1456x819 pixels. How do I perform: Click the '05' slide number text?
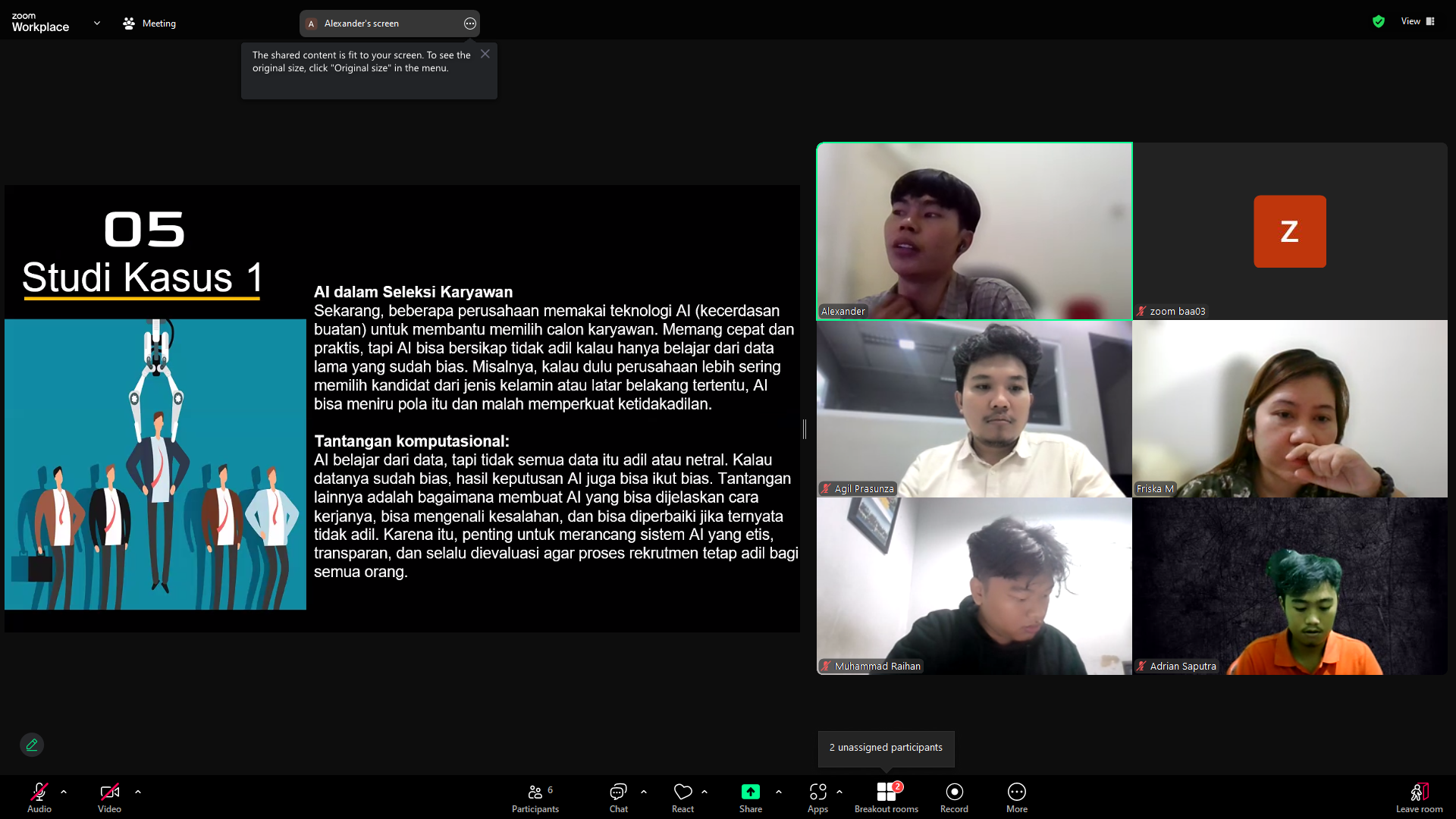click(144, 229)
